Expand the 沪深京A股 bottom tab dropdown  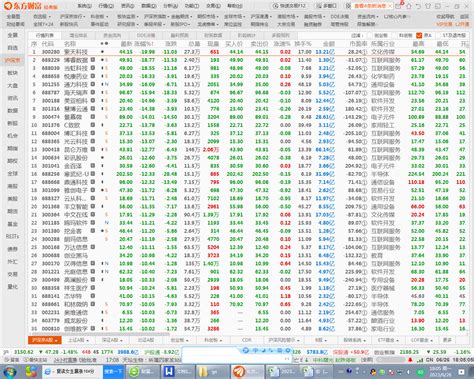(x=57, y=340)
